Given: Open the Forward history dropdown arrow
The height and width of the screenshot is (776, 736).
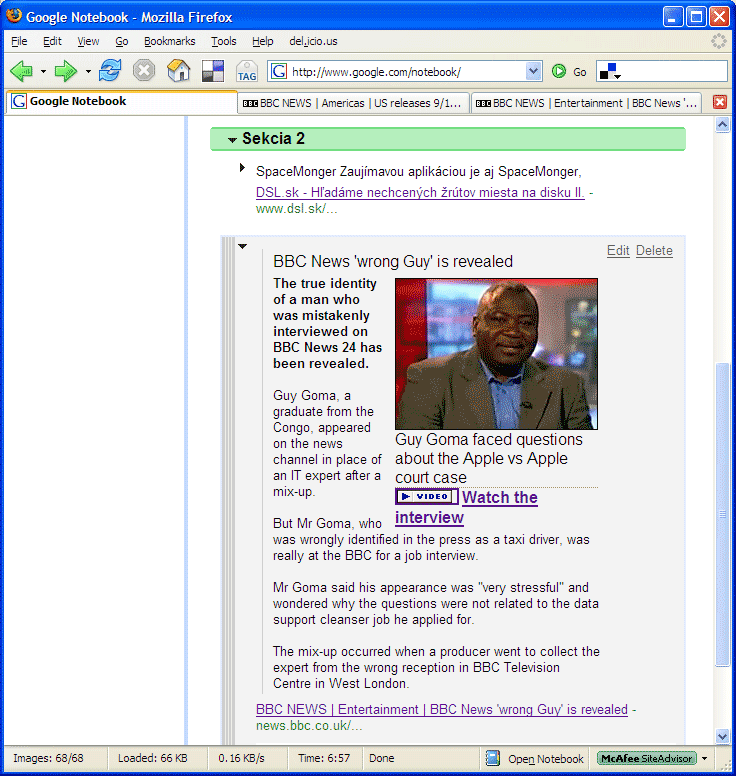Looking at the screenshot, I should [88, 72].
